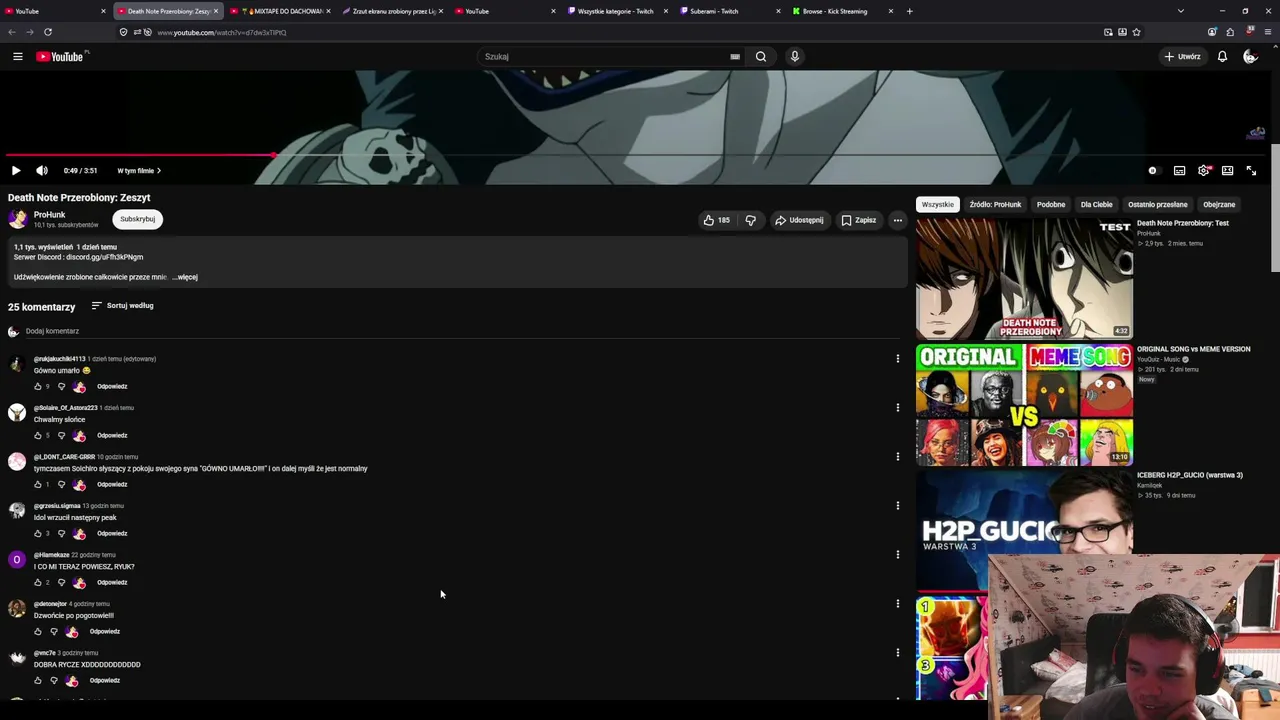Switch to theater mode

click(x=1228, y=171)
